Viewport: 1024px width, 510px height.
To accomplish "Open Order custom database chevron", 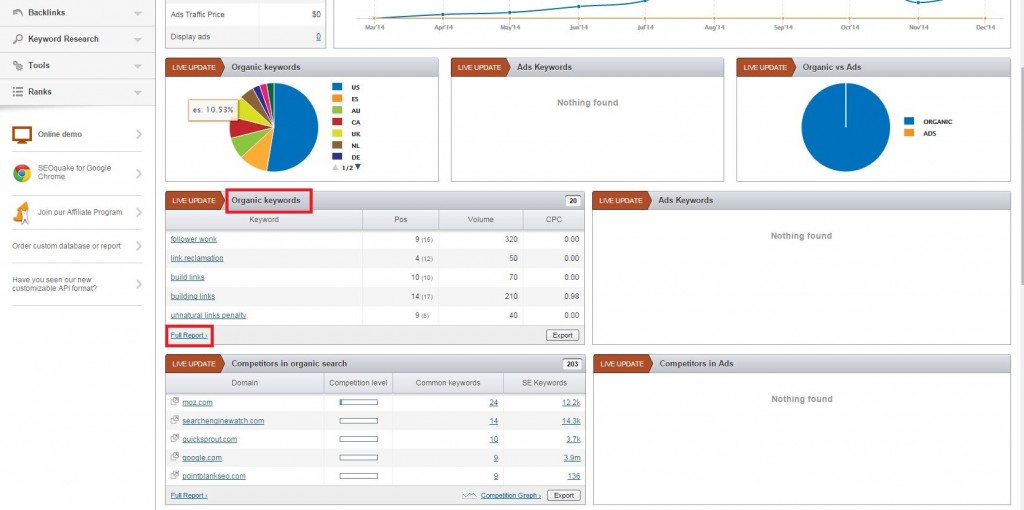I will (138, 246).
